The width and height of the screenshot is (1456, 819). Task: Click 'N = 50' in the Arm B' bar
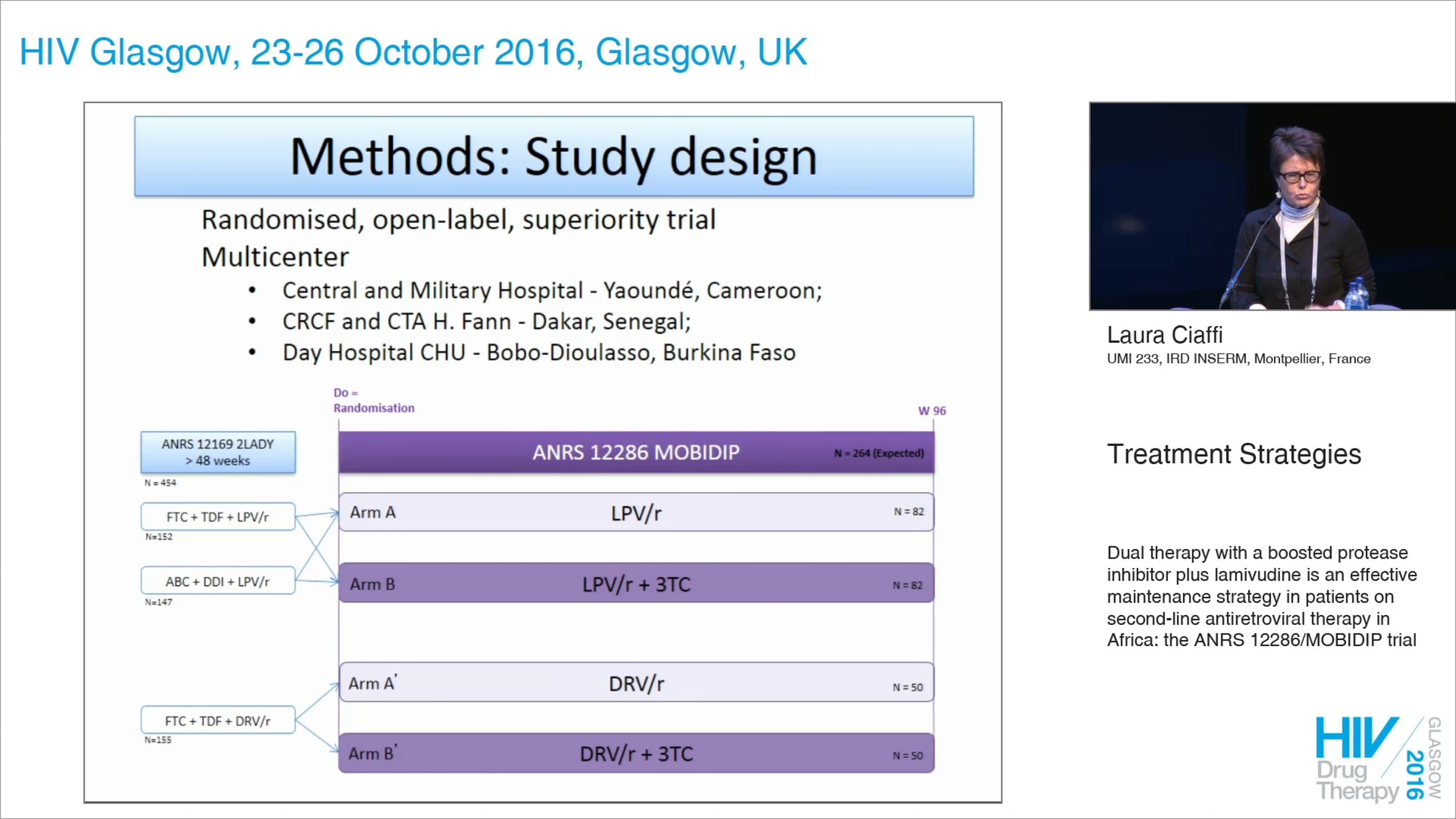(x=908, y=756)
